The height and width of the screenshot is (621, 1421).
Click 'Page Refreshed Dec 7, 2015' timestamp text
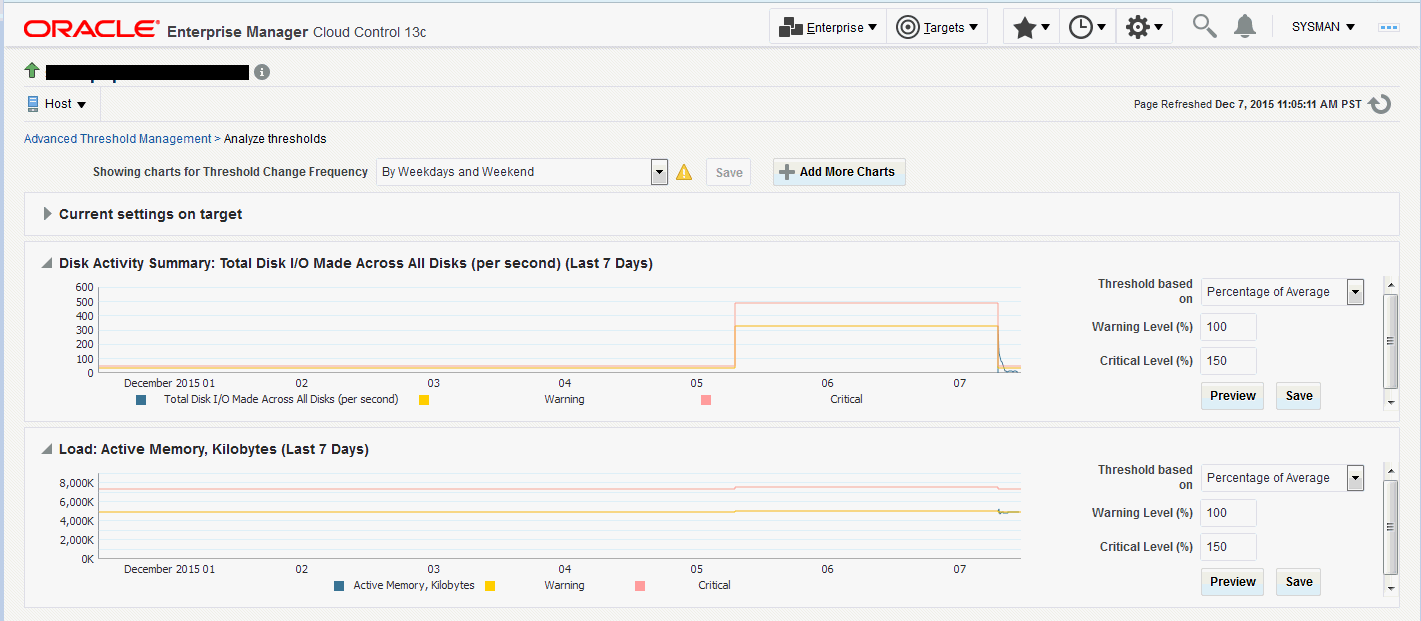click(1247, 104)
